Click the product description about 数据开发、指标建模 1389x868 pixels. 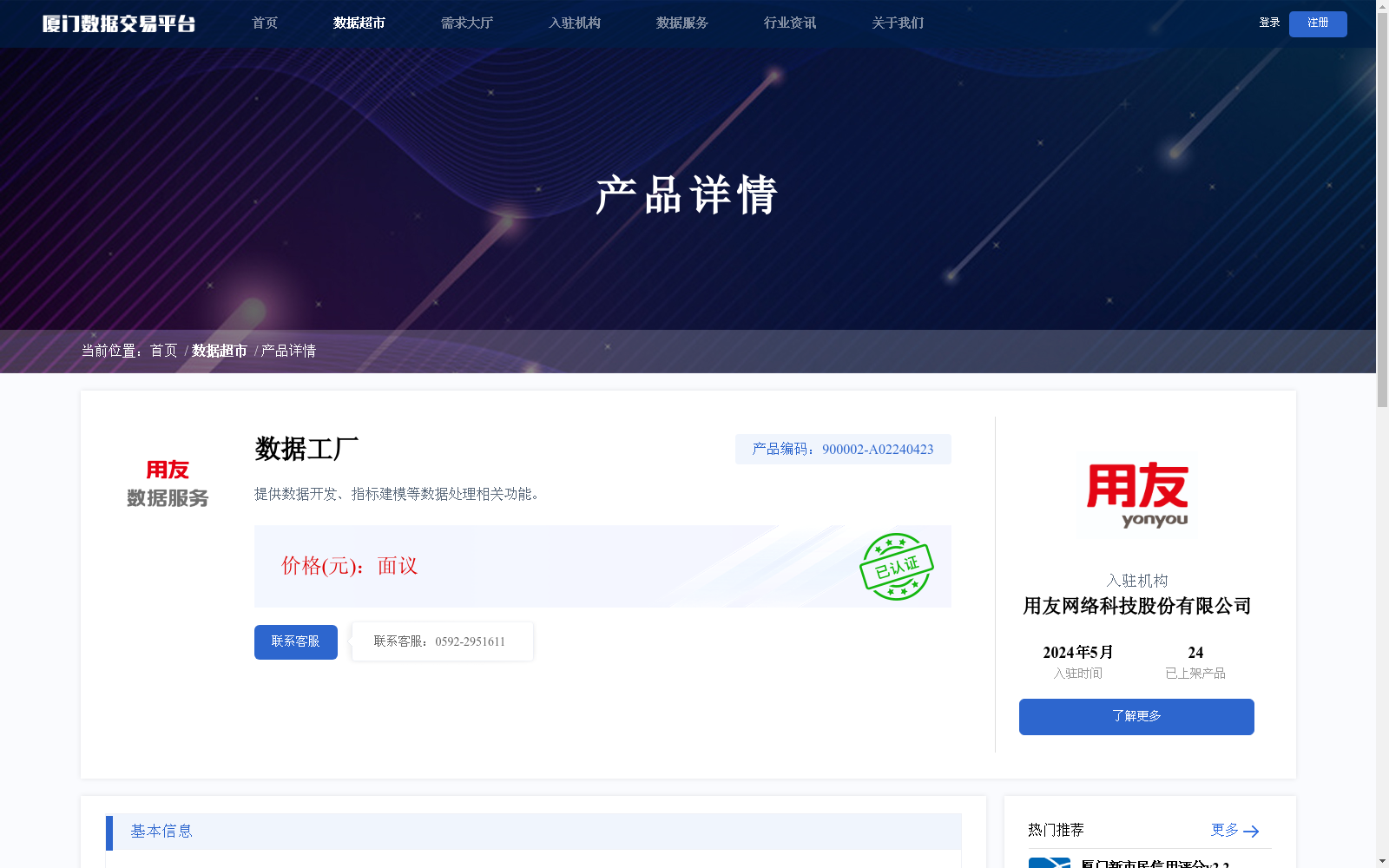coord(398,494)
